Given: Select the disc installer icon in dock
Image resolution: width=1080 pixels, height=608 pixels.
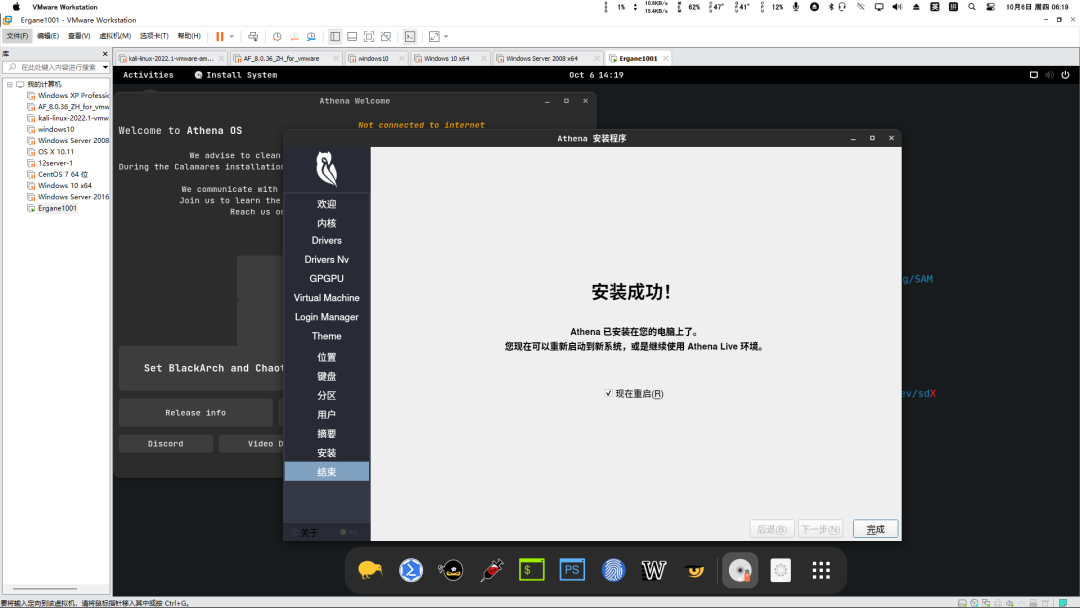Looking at the screenshot, I should pyautogui.click(x=740, y=570).
